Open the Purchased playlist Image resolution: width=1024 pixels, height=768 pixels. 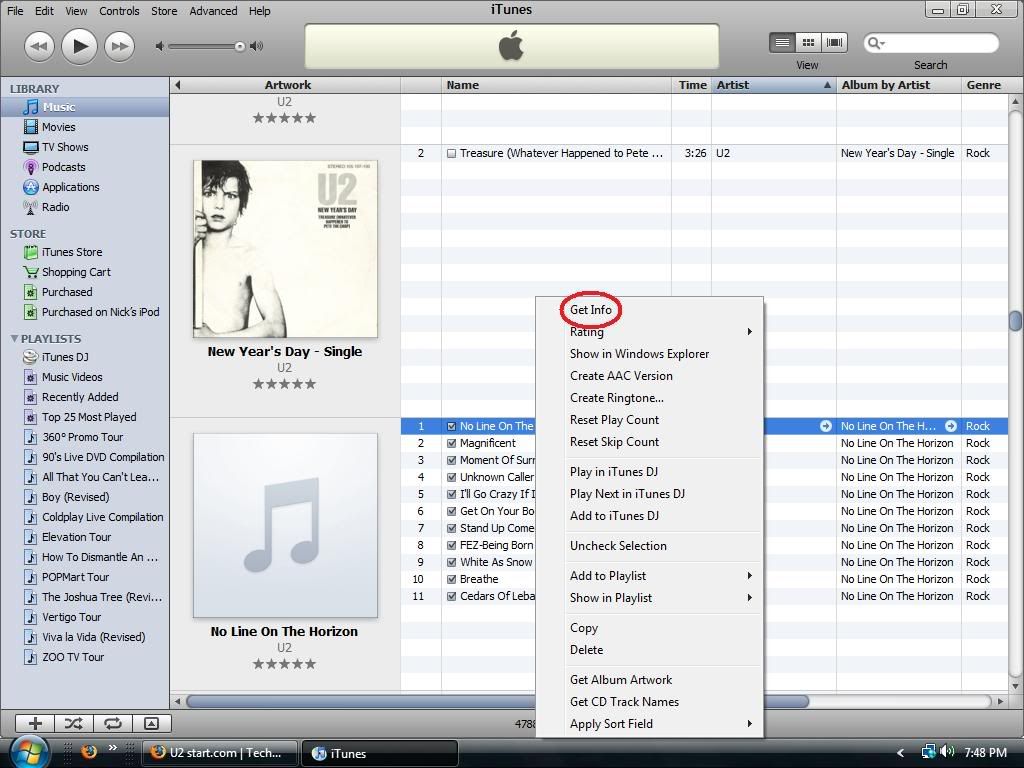point(67,292)
